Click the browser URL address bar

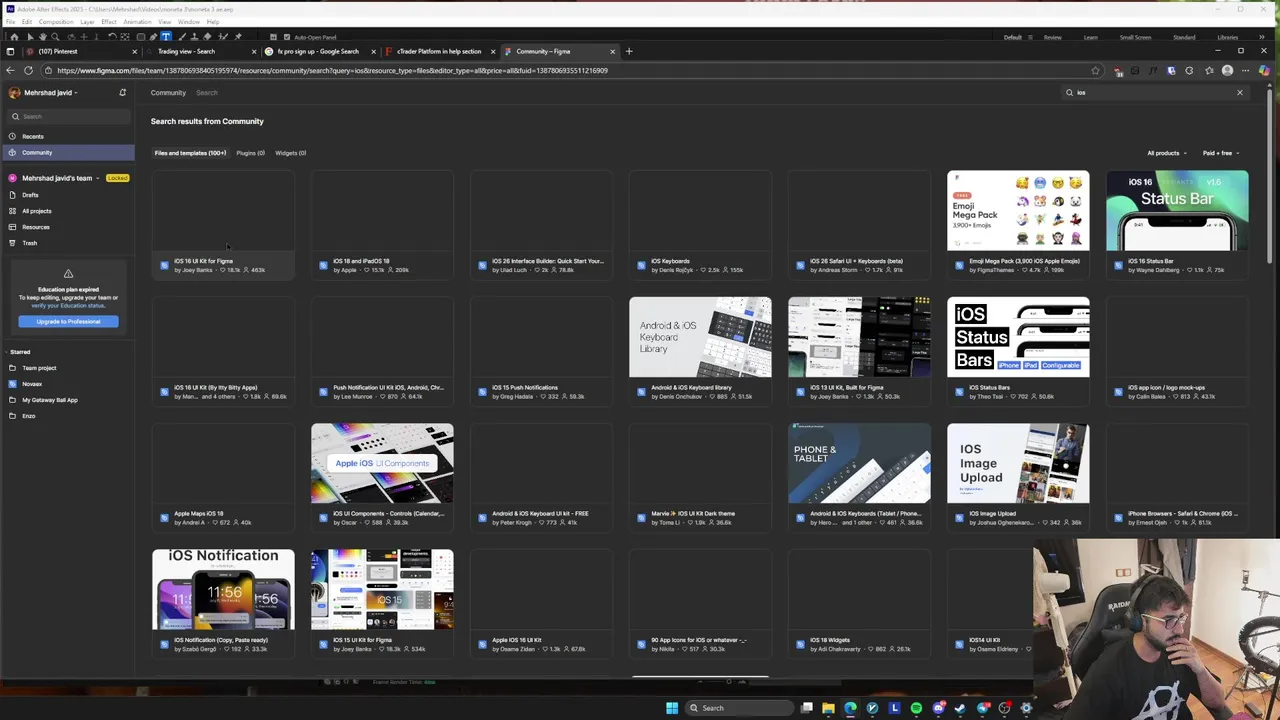click(x=570, y=71)
